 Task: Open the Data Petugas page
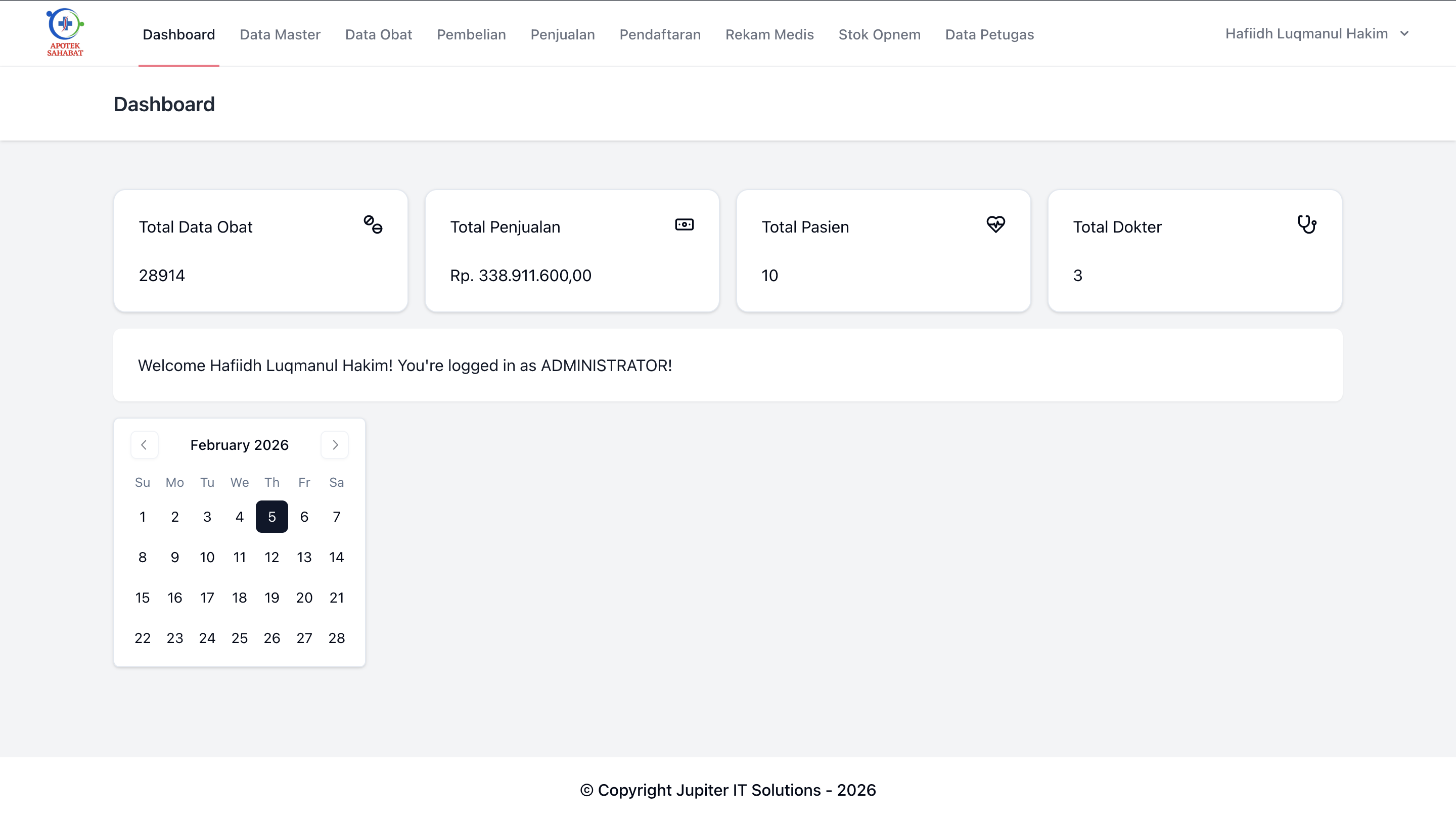point(990,34)
